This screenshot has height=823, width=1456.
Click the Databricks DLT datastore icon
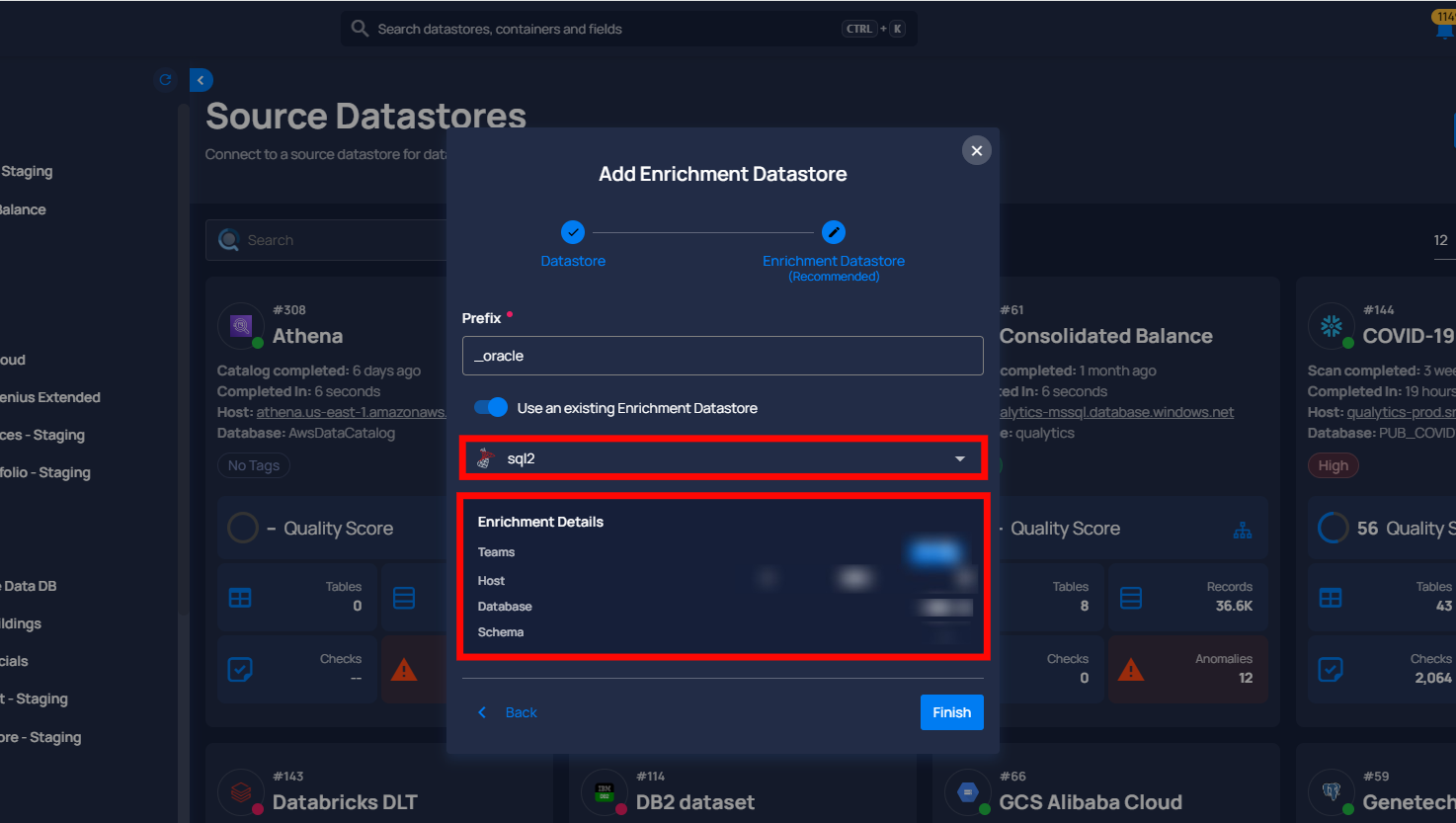pyautogui.click(x=240, y=792)
